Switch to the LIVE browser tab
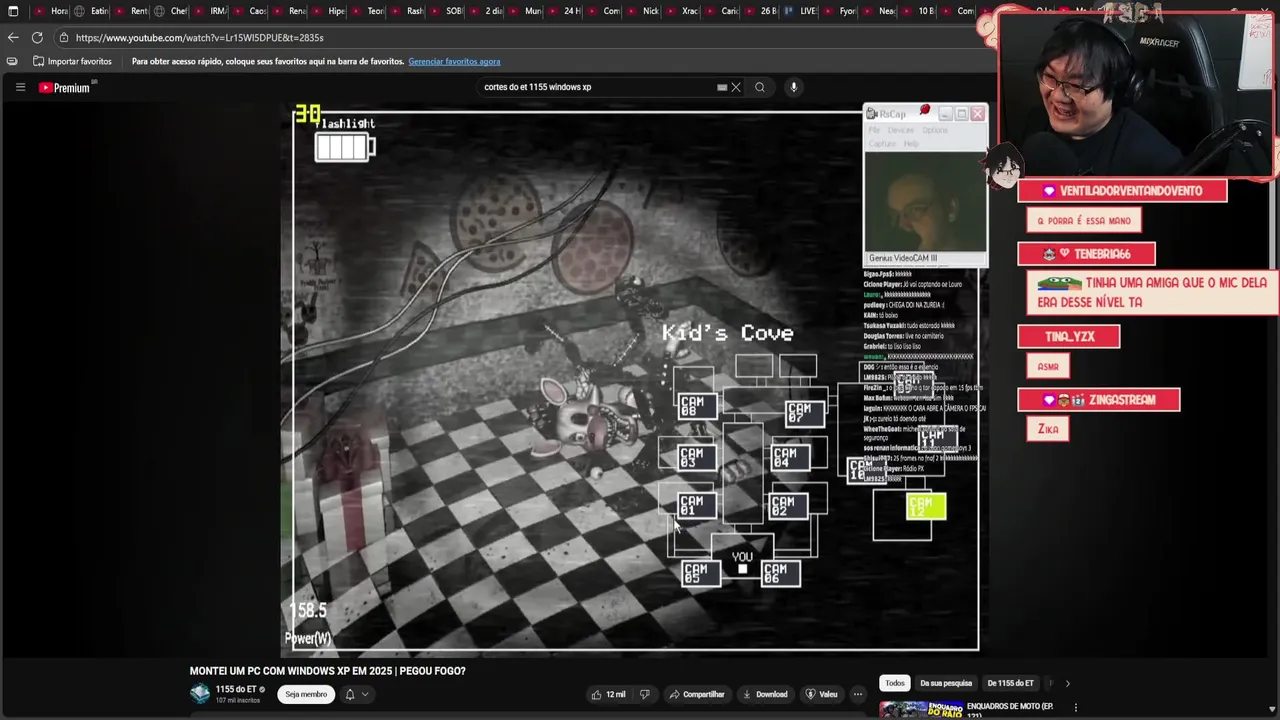1280x720 pixels. [x=802, y=11]
